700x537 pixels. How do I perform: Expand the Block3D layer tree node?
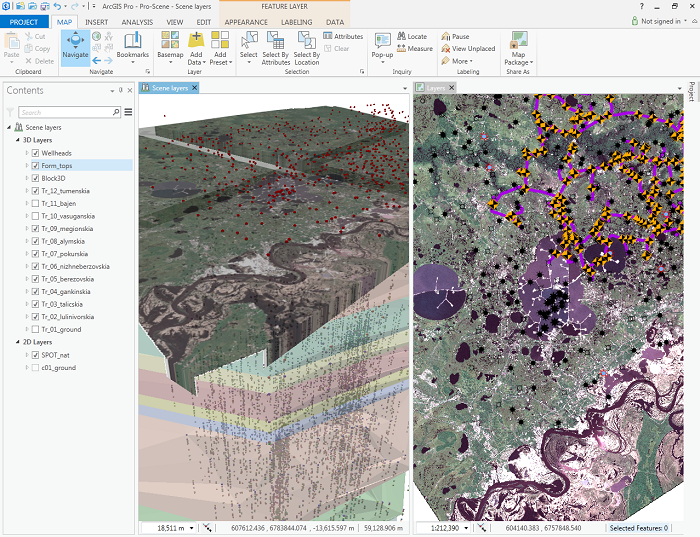27,178
